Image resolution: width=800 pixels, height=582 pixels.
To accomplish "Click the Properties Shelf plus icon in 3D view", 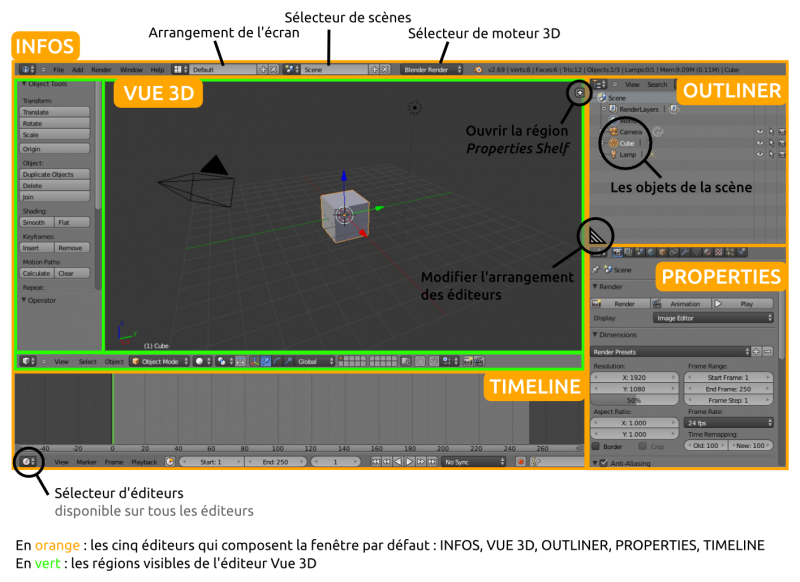I will [x=579, y=93].
